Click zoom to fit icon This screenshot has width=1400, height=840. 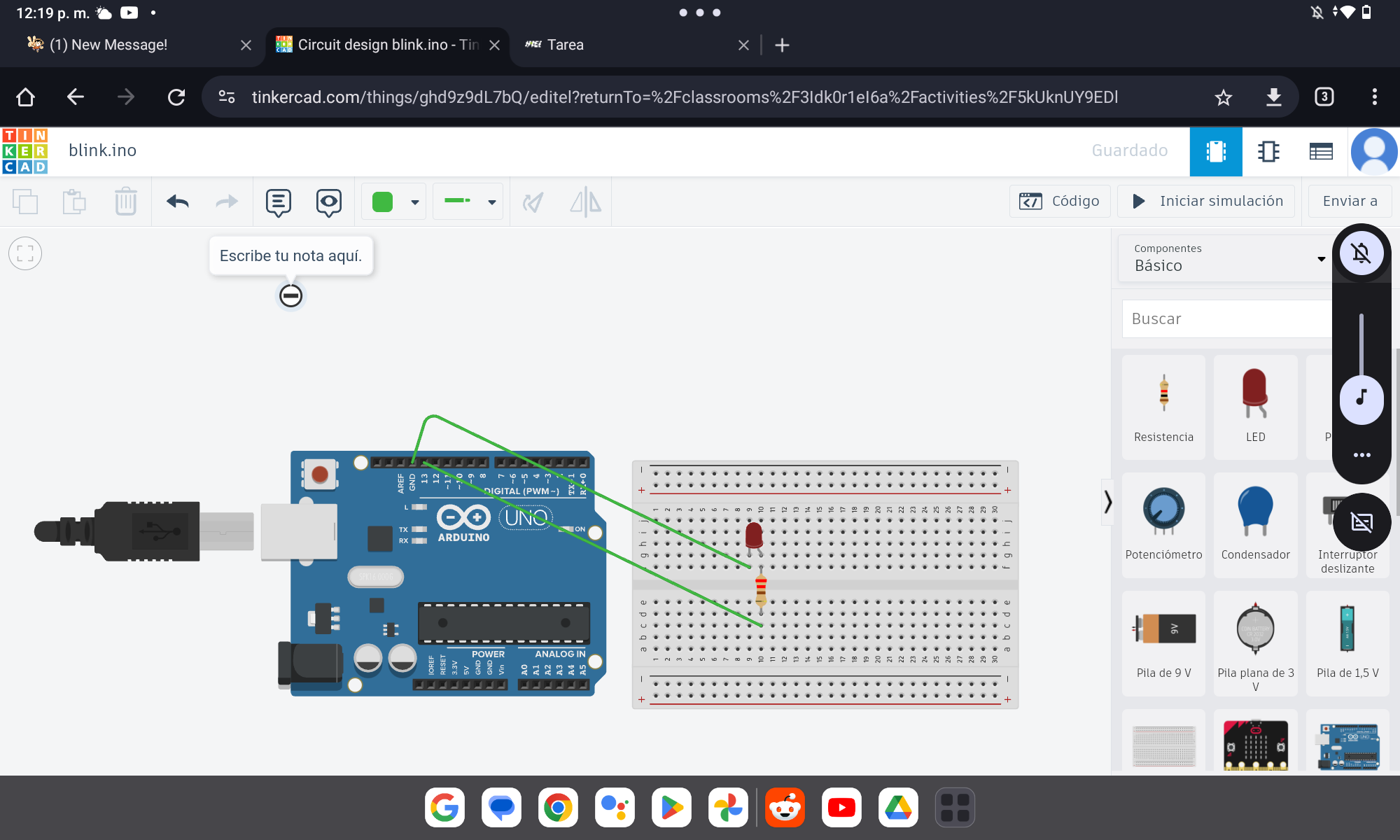(x=25, y=253)
